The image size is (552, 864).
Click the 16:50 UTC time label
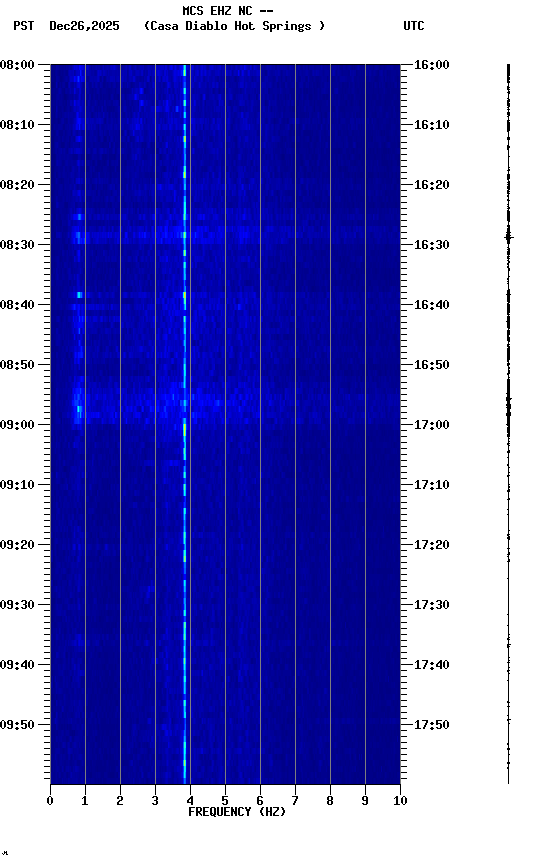tap(431, 365)
